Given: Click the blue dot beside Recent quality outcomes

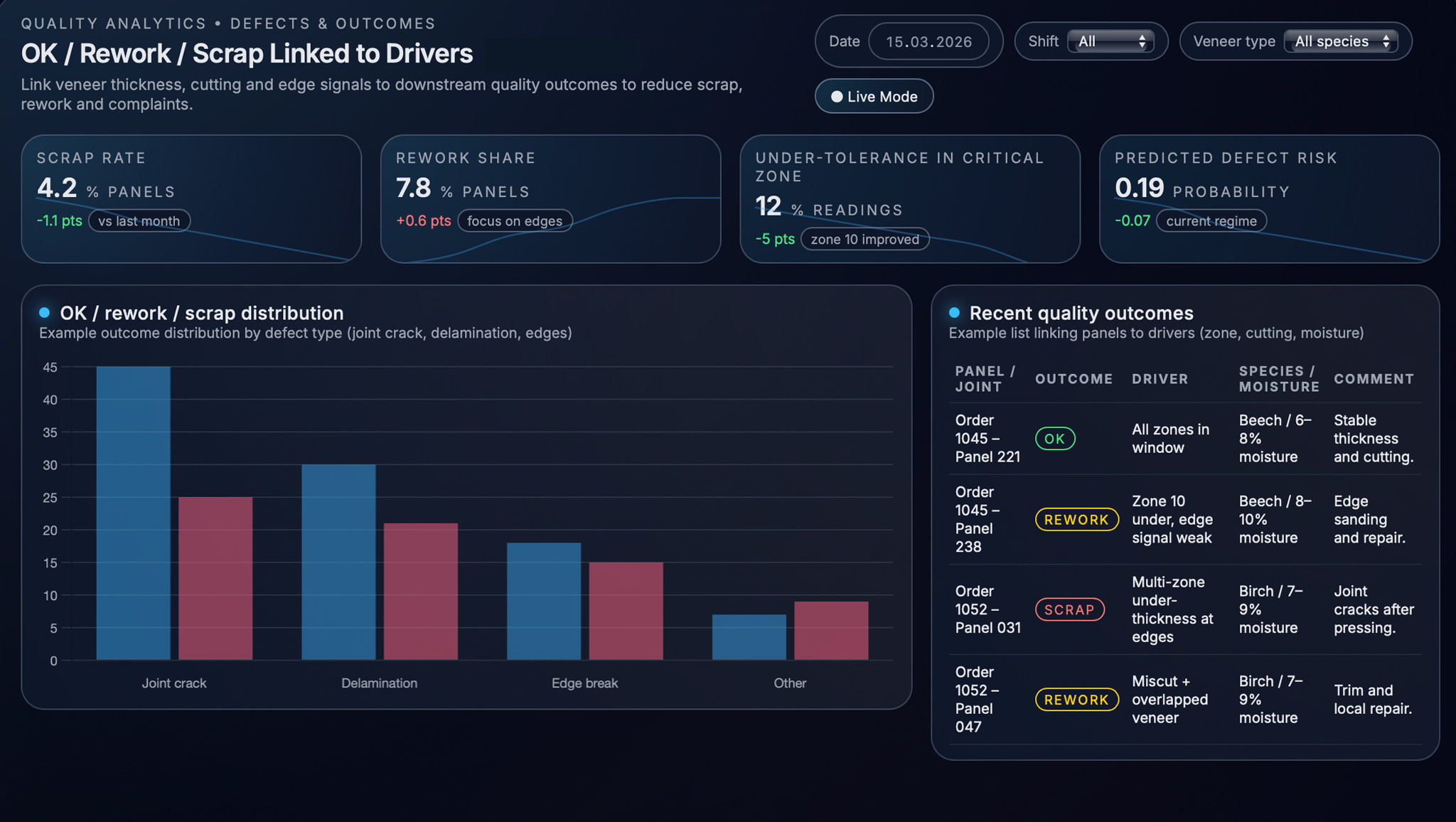Looking at the screenshot, I should tap(954, 313).
